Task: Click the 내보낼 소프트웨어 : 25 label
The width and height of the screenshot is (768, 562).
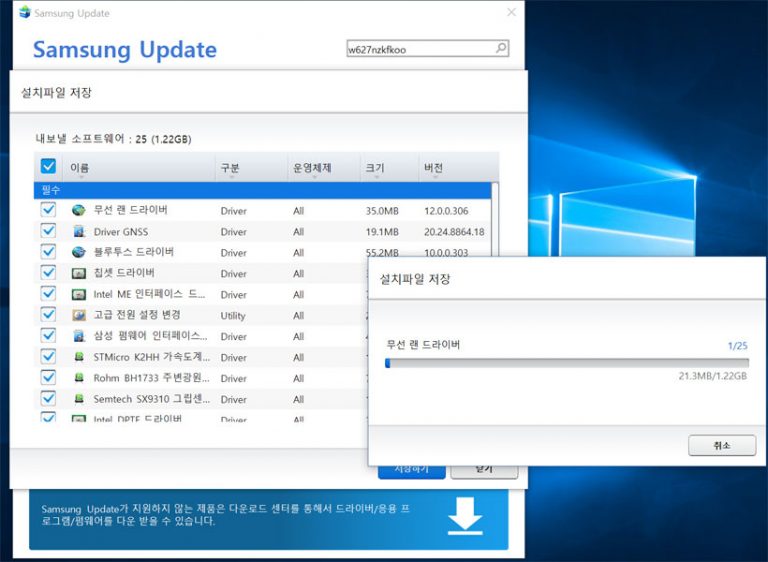Action: point(113,139)
